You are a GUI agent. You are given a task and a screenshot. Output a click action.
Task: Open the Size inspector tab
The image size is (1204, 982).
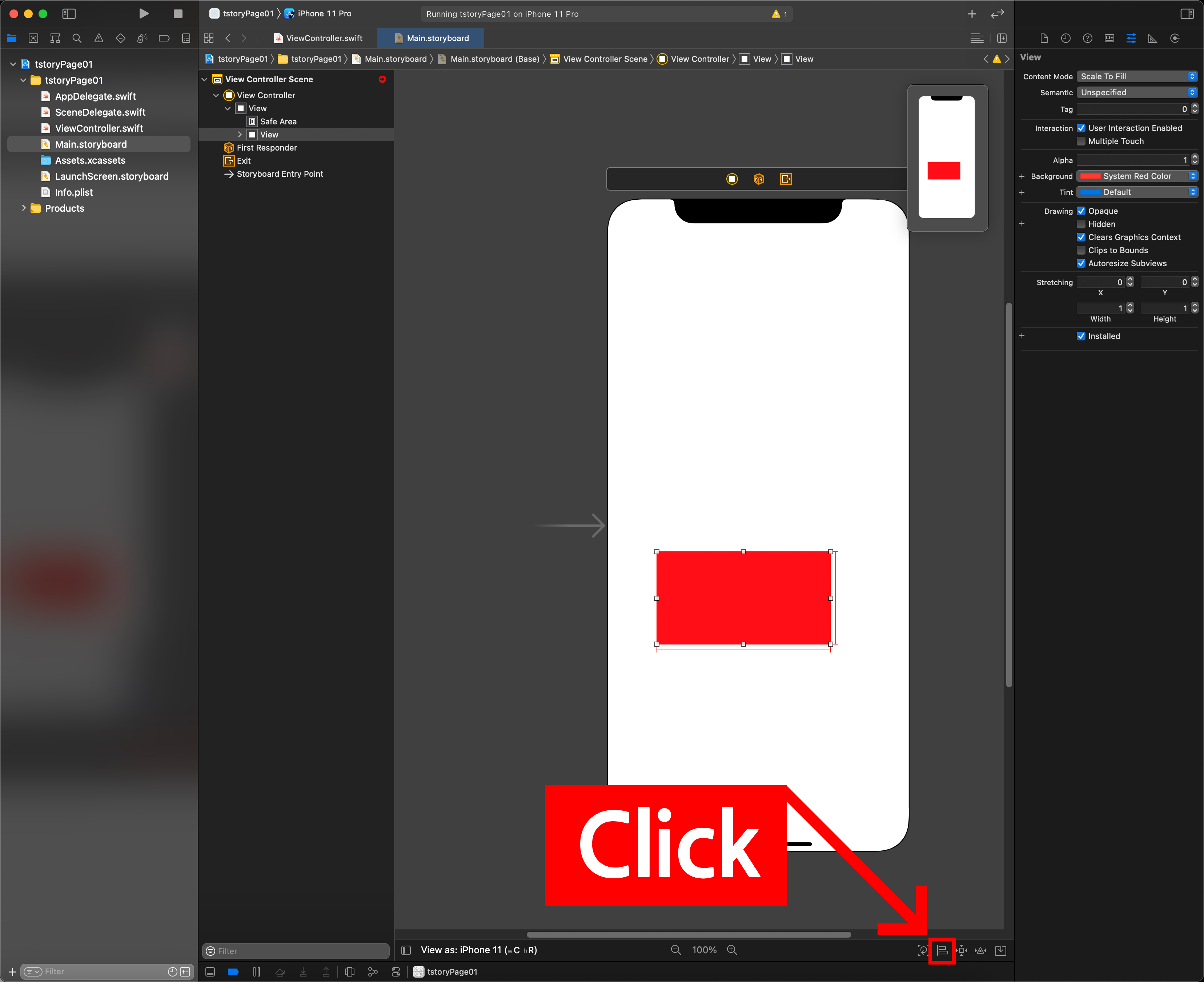[x=1152, y=39]
